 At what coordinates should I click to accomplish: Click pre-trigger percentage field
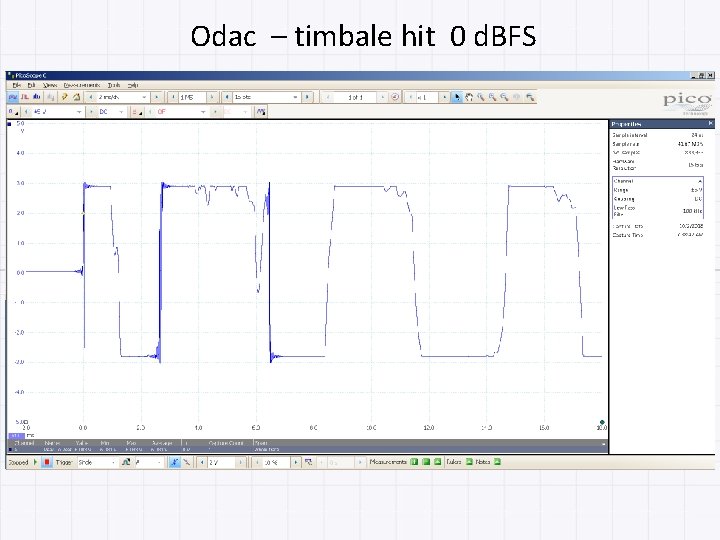tap(277, 462)
